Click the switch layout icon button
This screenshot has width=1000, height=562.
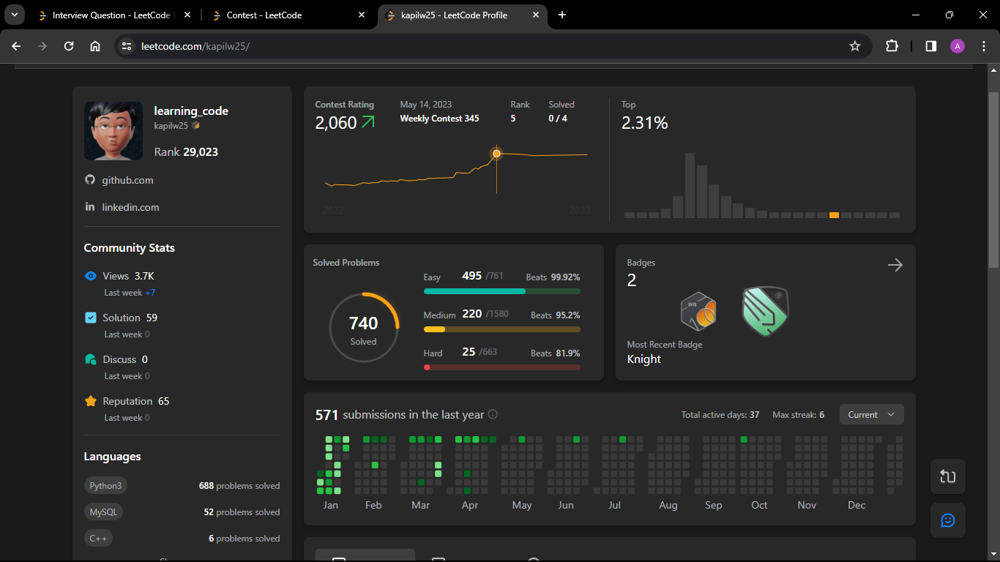[x=948, y=477]
